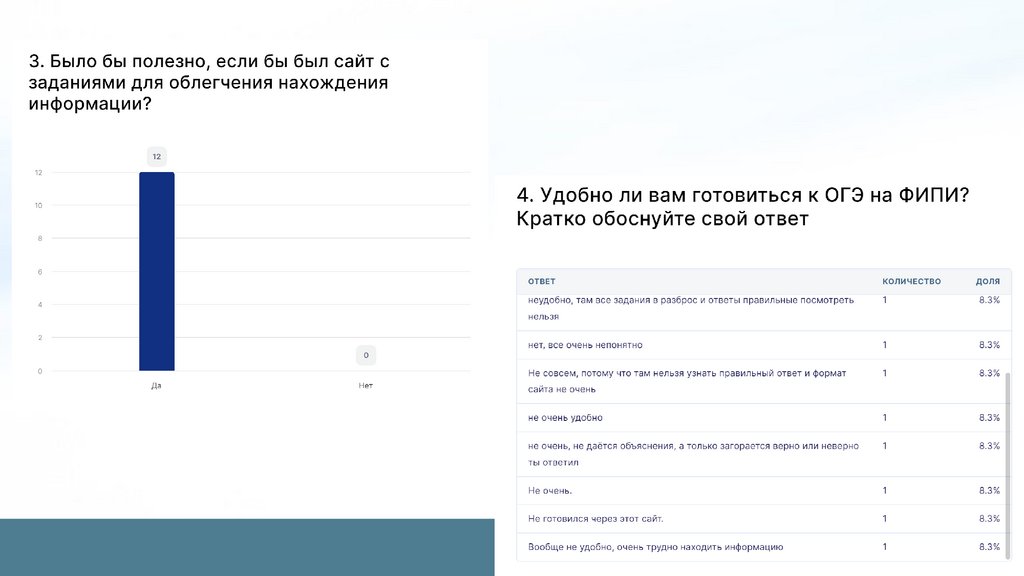Click the 'ДОЛЯ' column header

[988, 281]
